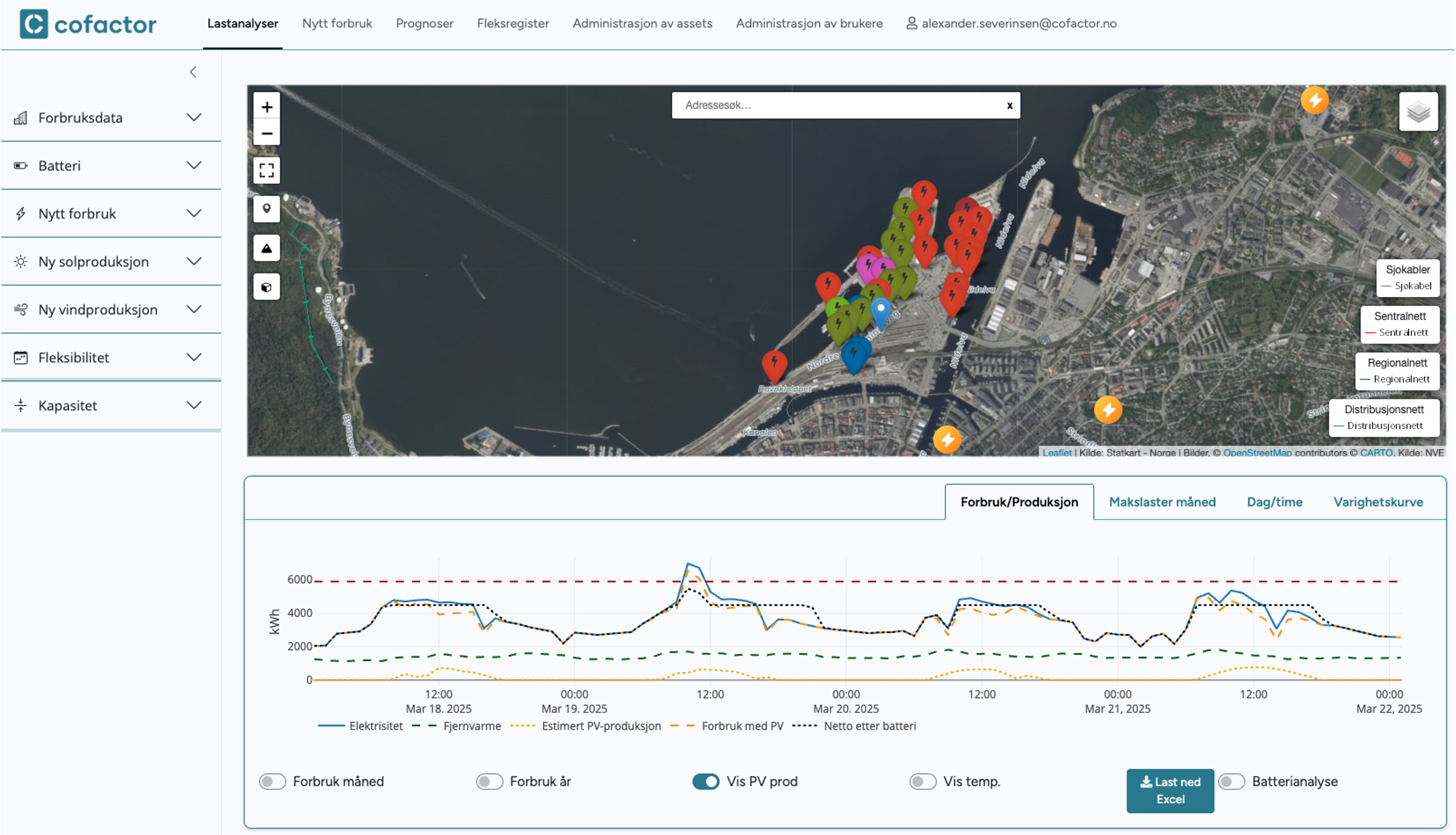1456x835 pixels.
Task: Collapse sidebar with left arrow icon
Action: 193,72
